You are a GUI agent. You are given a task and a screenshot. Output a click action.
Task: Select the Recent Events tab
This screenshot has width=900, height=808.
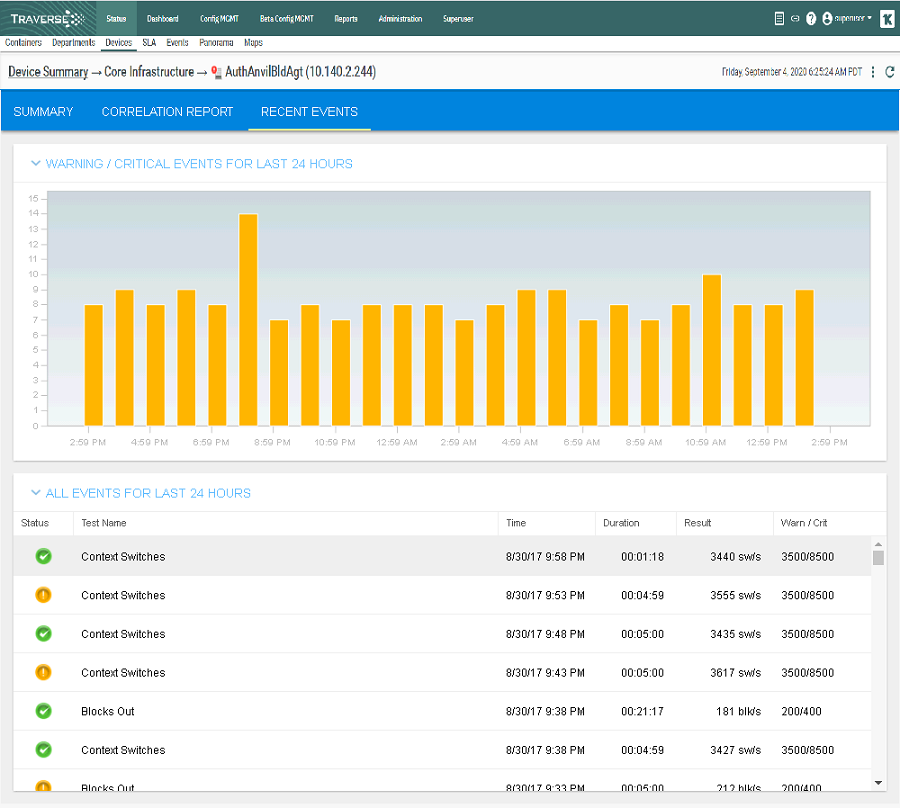pyautogui.click(x=309, y=112)
